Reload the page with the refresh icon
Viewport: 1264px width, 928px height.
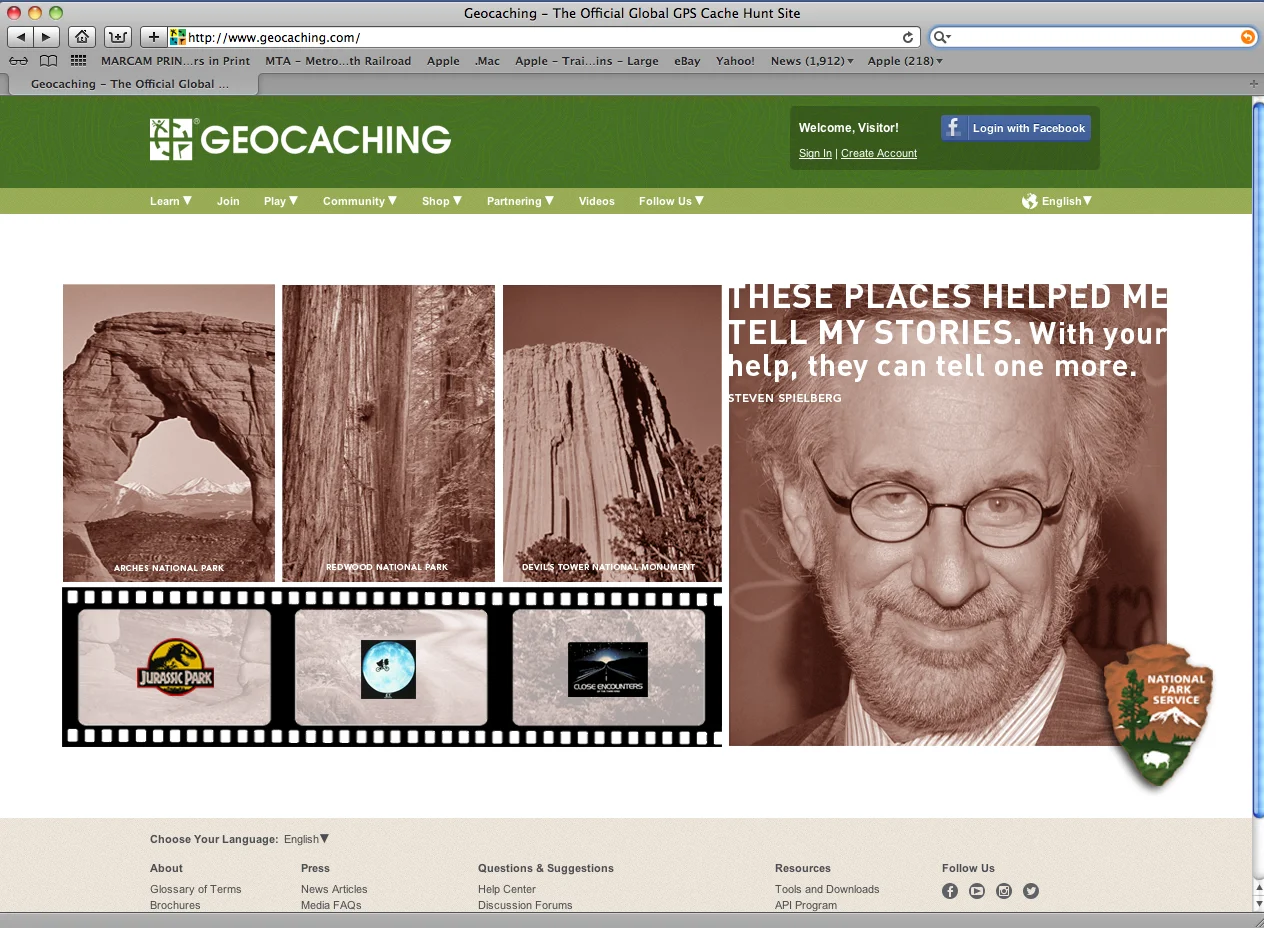908,37
